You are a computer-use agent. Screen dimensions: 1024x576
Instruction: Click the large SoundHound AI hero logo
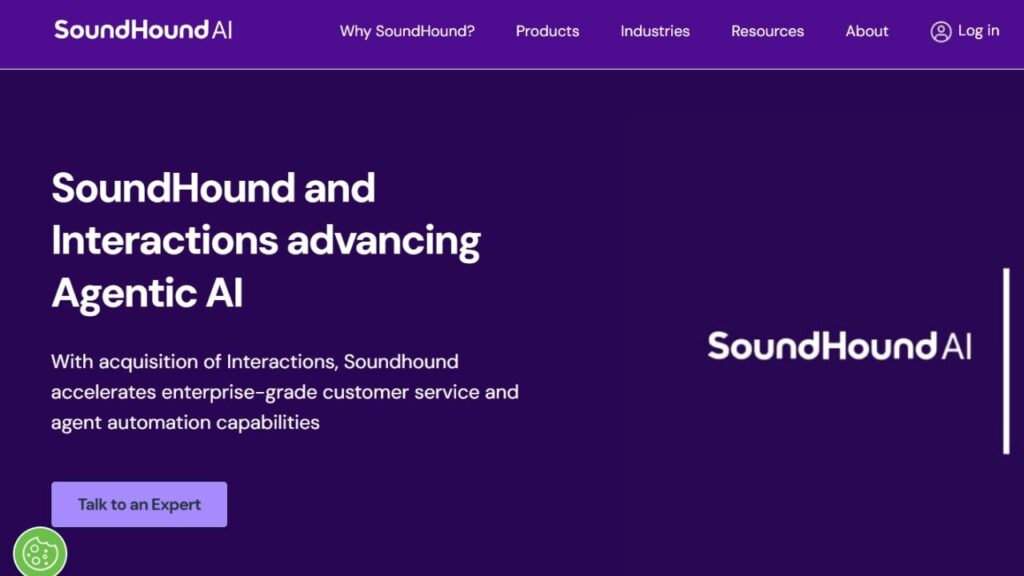[x=839, y=346]
